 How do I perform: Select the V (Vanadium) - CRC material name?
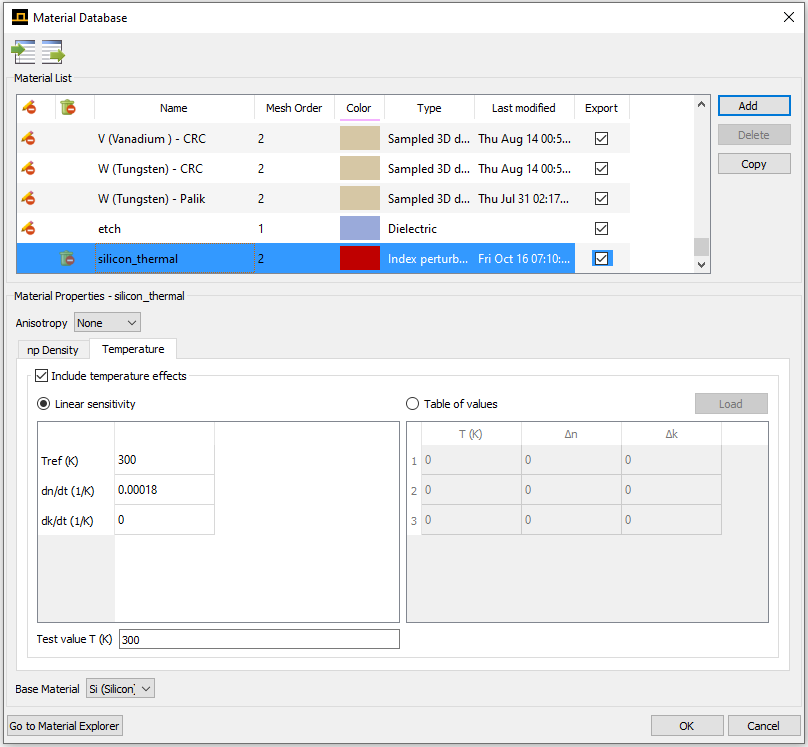[152, 139]
